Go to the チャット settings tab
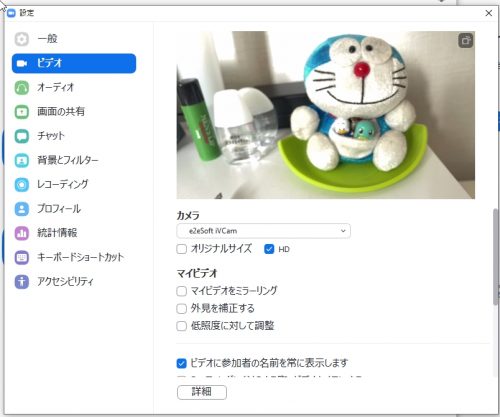Image resolution: width=500 pixels, height=417 pixels. tap(74, 136)
